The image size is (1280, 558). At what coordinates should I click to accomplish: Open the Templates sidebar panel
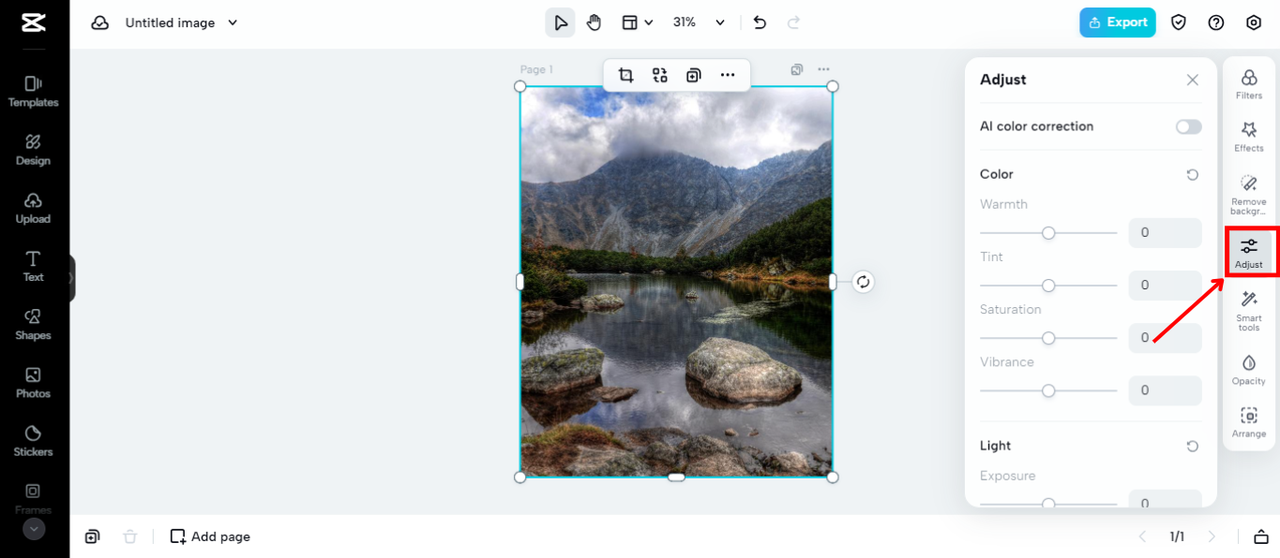(33, 91)
